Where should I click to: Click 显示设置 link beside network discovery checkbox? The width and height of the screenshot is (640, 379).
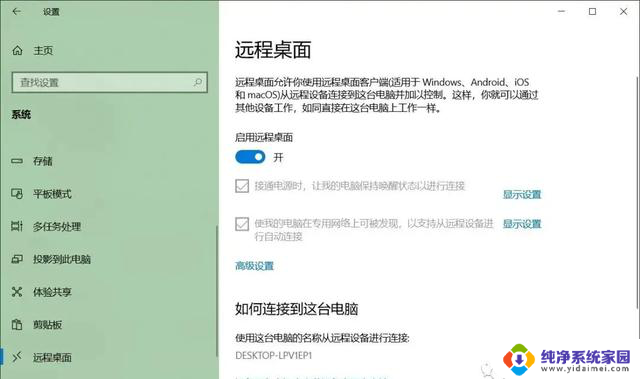click(x=522, y=224)
